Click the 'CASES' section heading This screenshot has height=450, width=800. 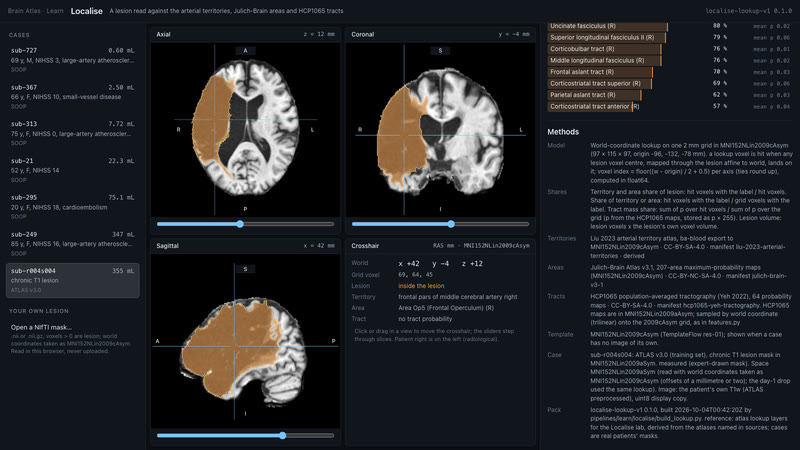point(19,35)
